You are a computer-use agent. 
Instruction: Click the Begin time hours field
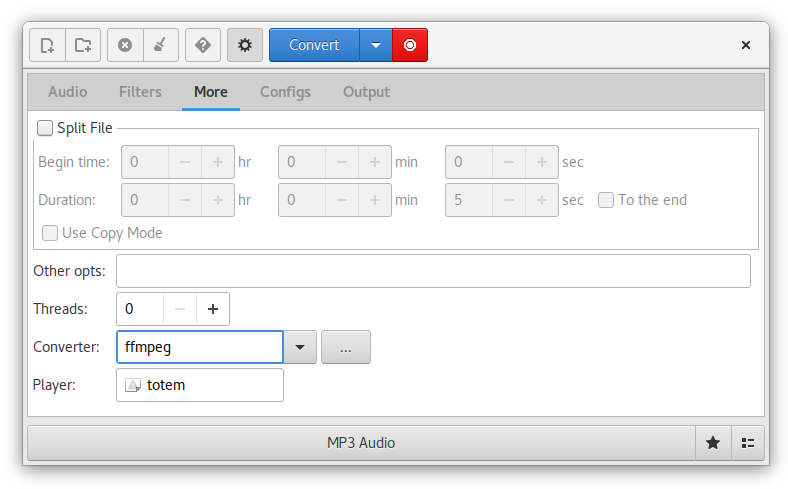(x=145, y=162)
